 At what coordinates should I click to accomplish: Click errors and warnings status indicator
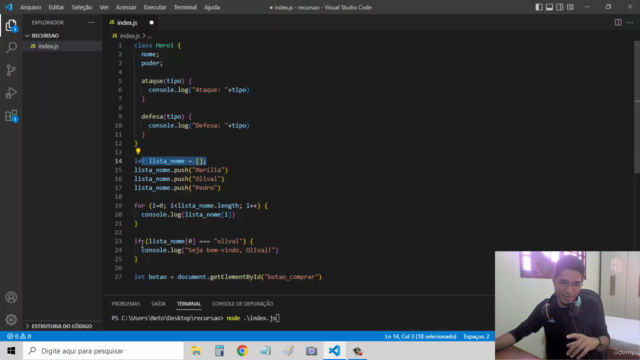coord(19,336)
